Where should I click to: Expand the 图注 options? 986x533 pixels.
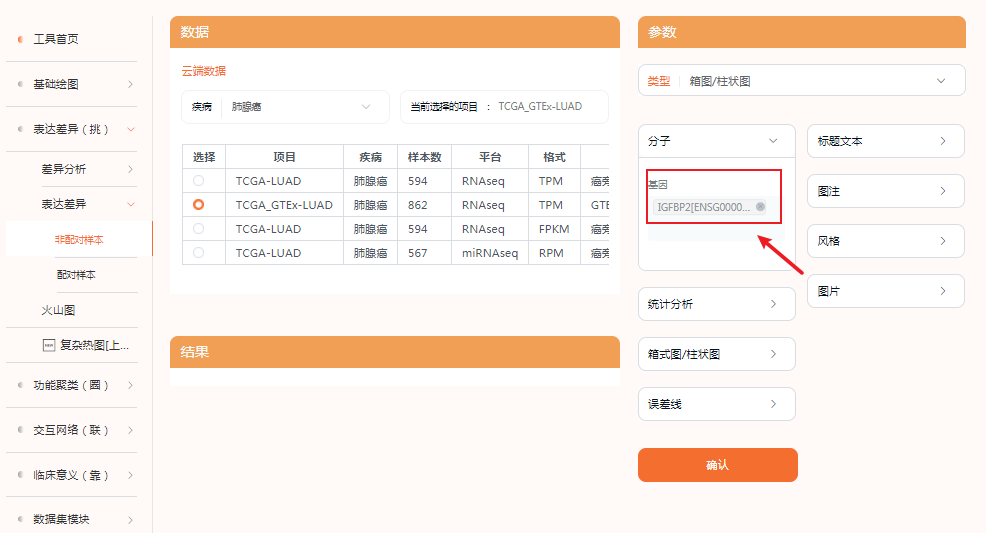point(885,191)
